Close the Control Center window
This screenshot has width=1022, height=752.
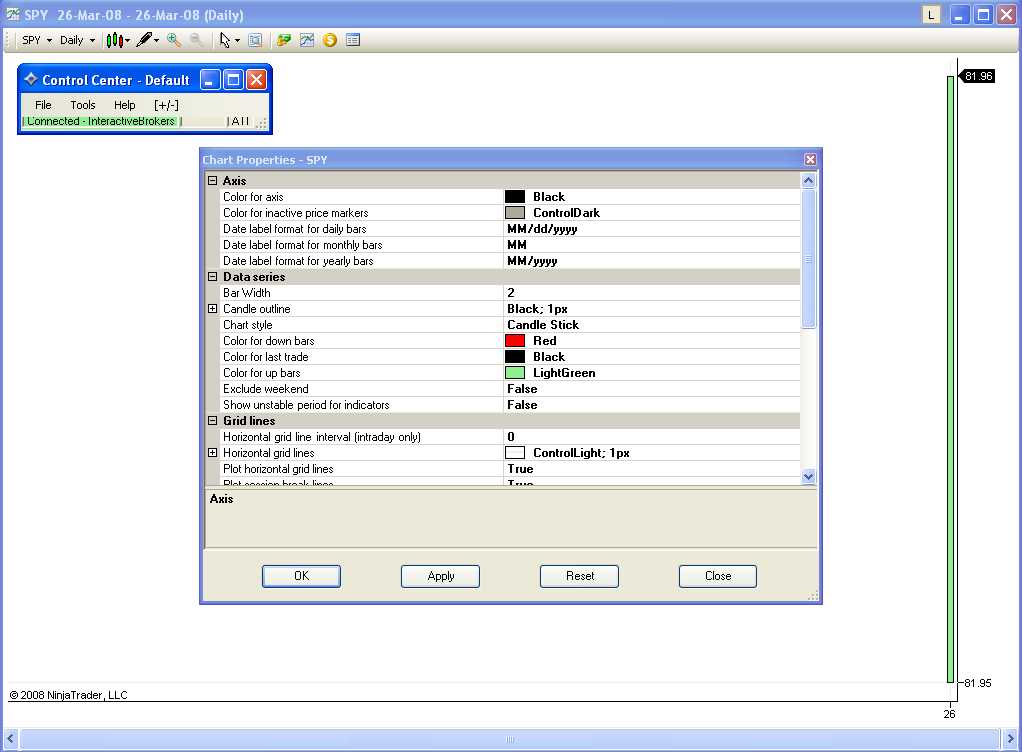click(257, 80)
